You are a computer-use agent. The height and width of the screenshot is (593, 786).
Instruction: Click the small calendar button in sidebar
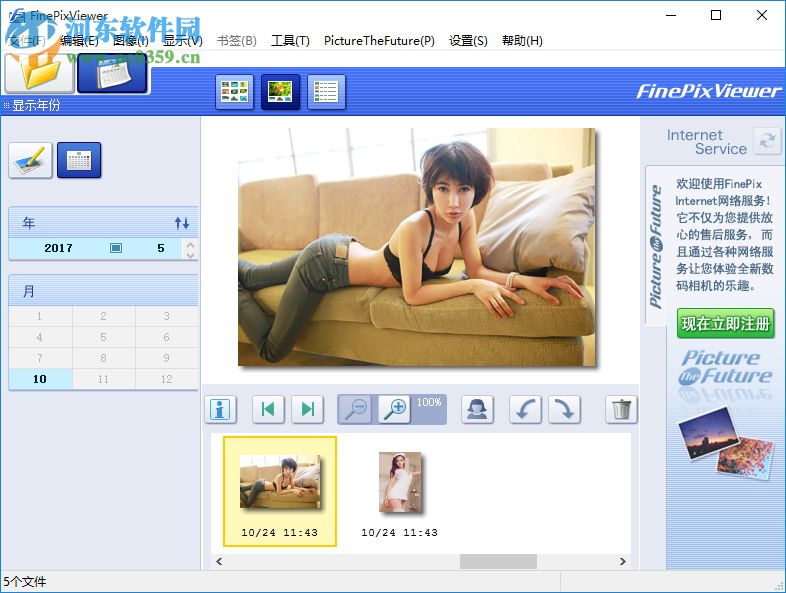click(x=79, y=160)
